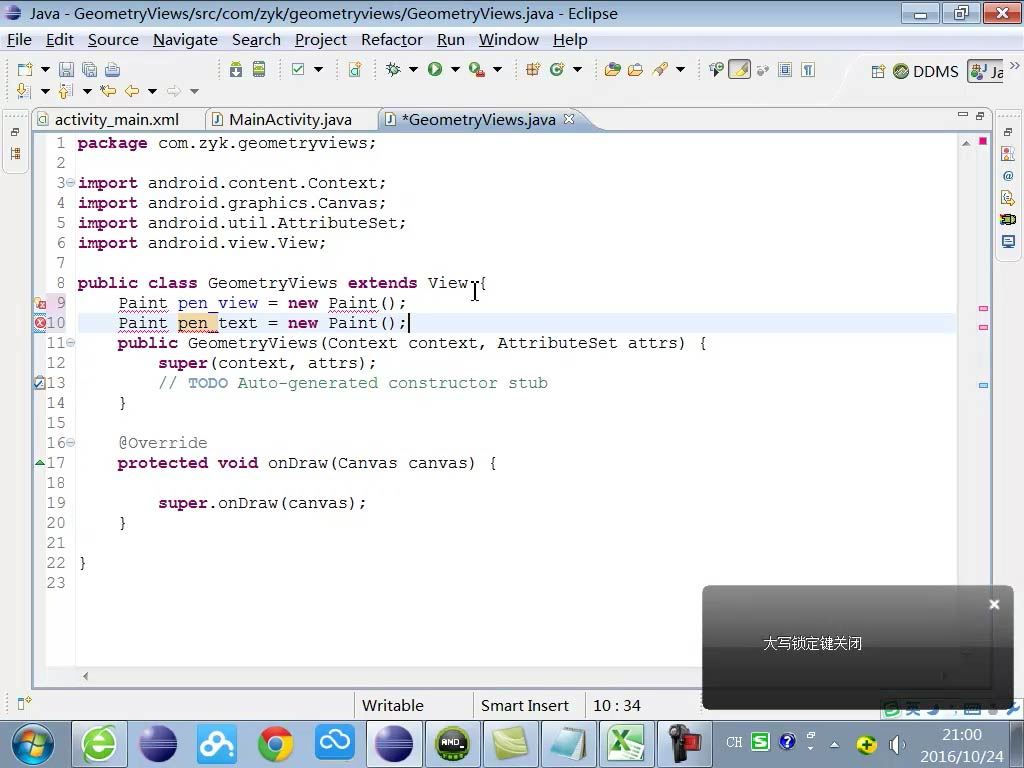Click the Save All icon

click(x=89, y=70)
